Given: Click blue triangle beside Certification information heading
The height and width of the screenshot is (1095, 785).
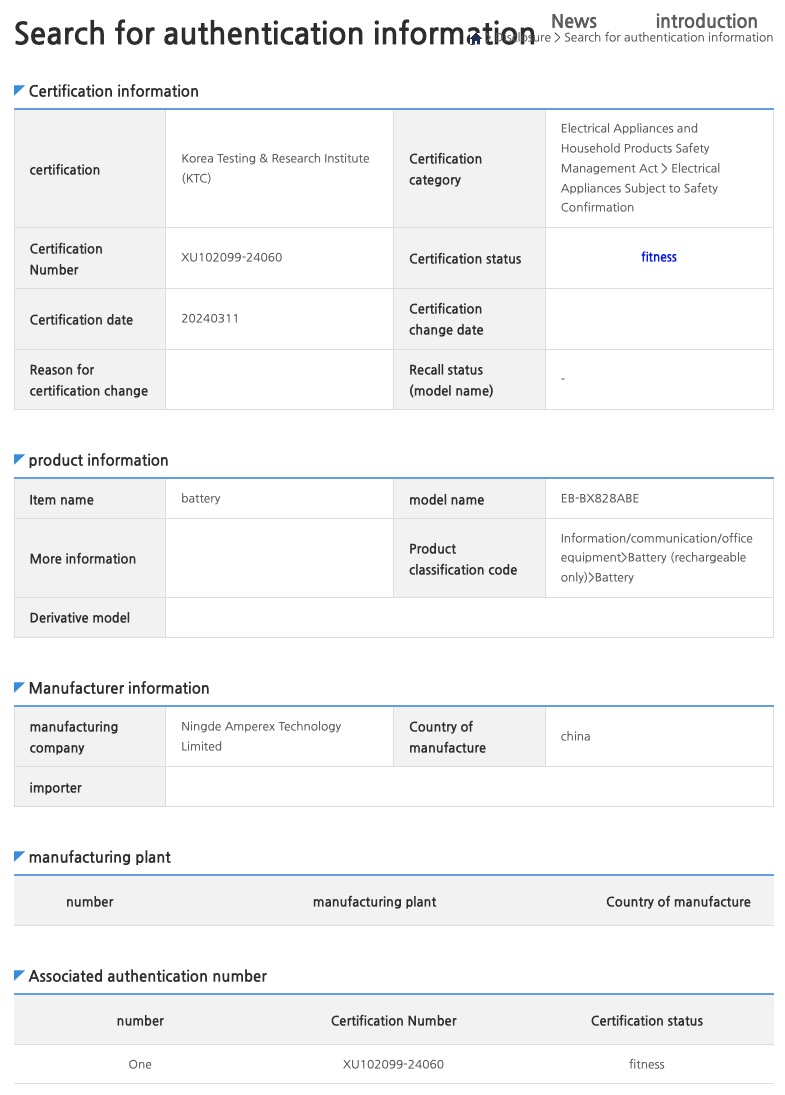Looking at the screenshot, I should coord(19,91).
